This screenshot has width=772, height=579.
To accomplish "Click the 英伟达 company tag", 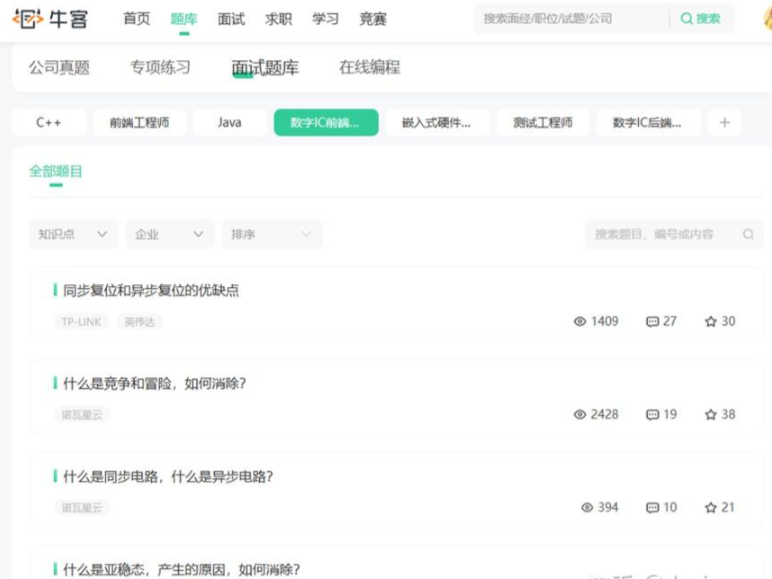I will point(139,322).
